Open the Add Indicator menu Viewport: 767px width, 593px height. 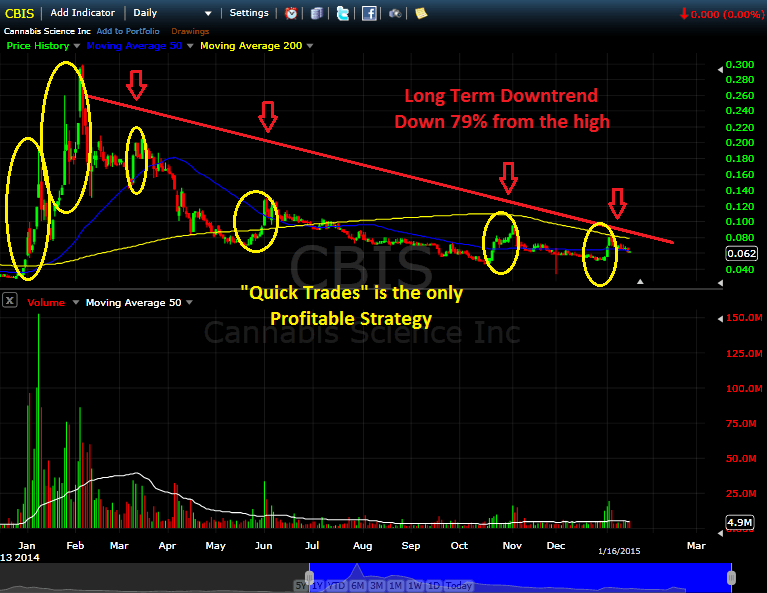click(x=83, y=13)
